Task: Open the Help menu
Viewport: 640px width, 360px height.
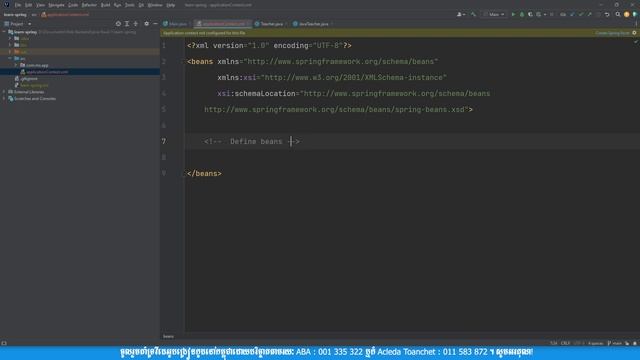Action: (x=171, y=5)
